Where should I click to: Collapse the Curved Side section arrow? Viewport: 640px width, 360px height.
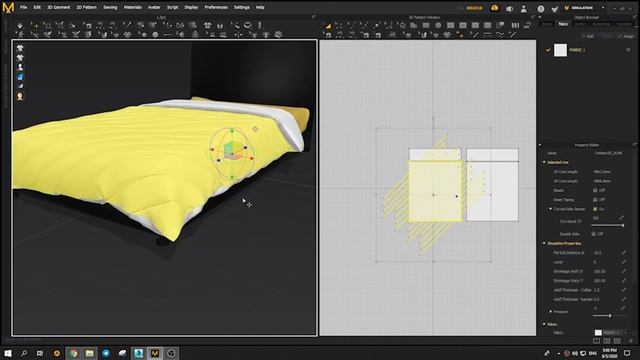pyautogui.click(x=550, y=209)
